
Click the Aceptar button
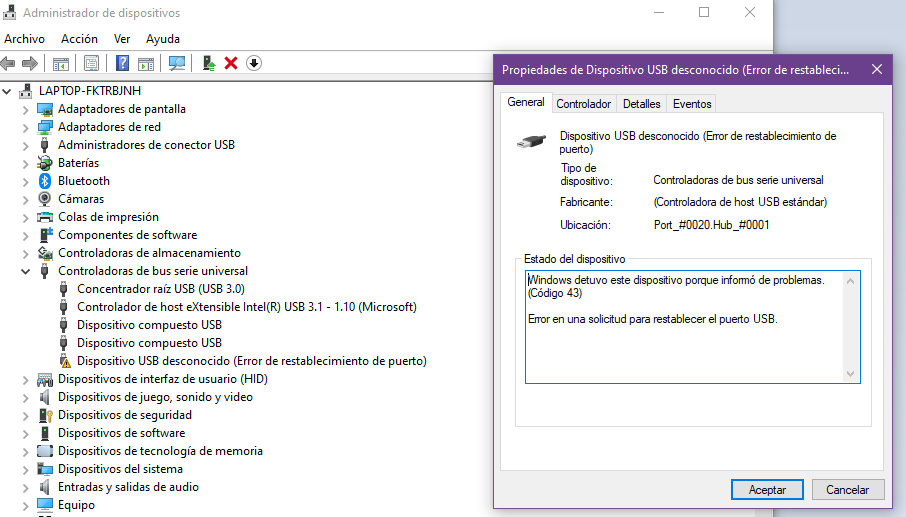(767, 490)
